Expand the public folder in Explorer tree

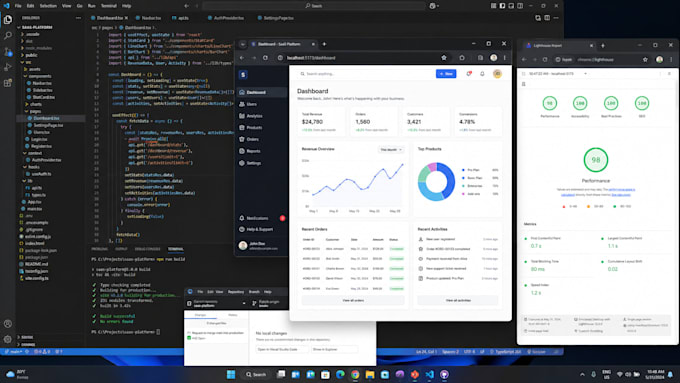22,55
